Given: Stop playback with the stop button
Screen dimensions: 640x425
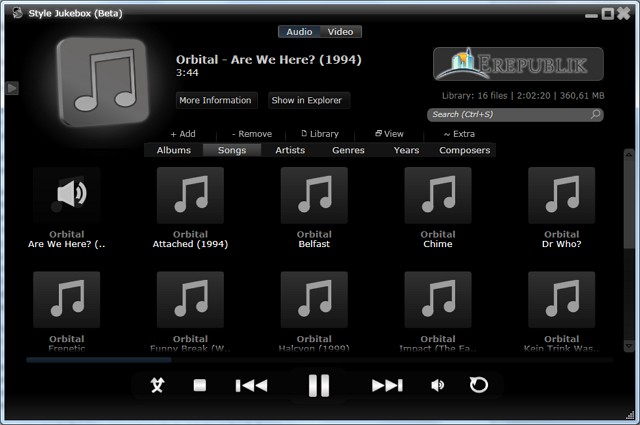Looking at the screenshot, I should pos(200,385).
